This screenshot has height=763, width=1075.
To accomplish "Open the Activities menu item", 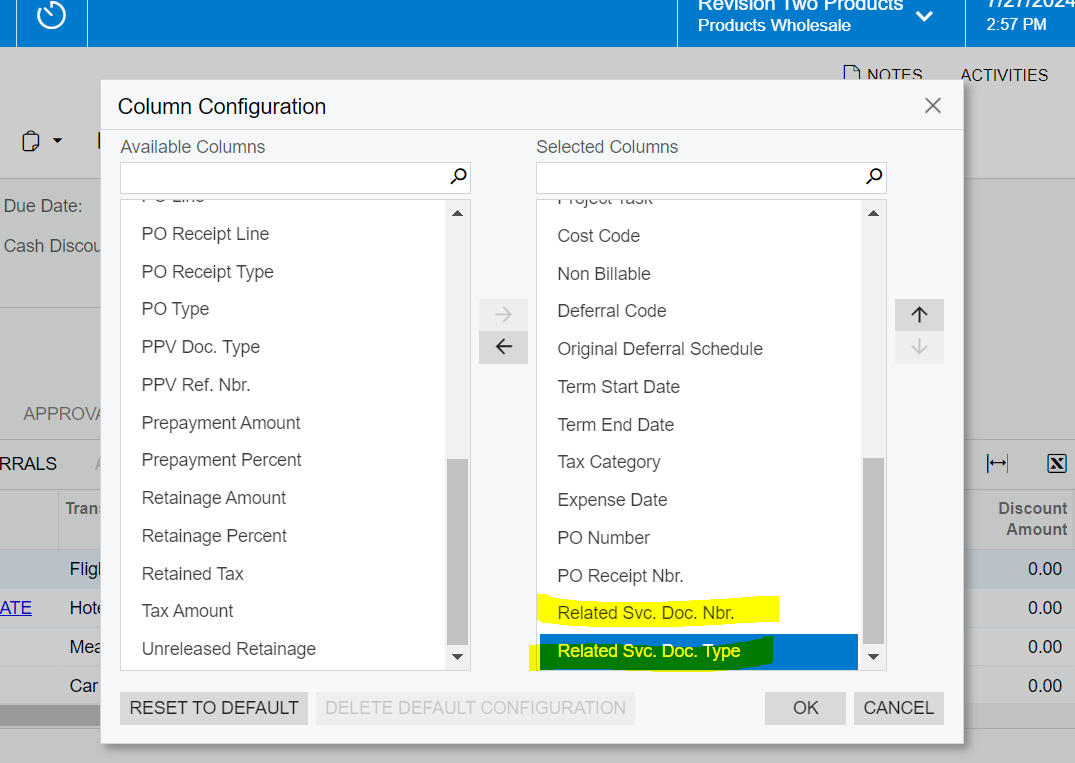I will [x=1004, y=75].
